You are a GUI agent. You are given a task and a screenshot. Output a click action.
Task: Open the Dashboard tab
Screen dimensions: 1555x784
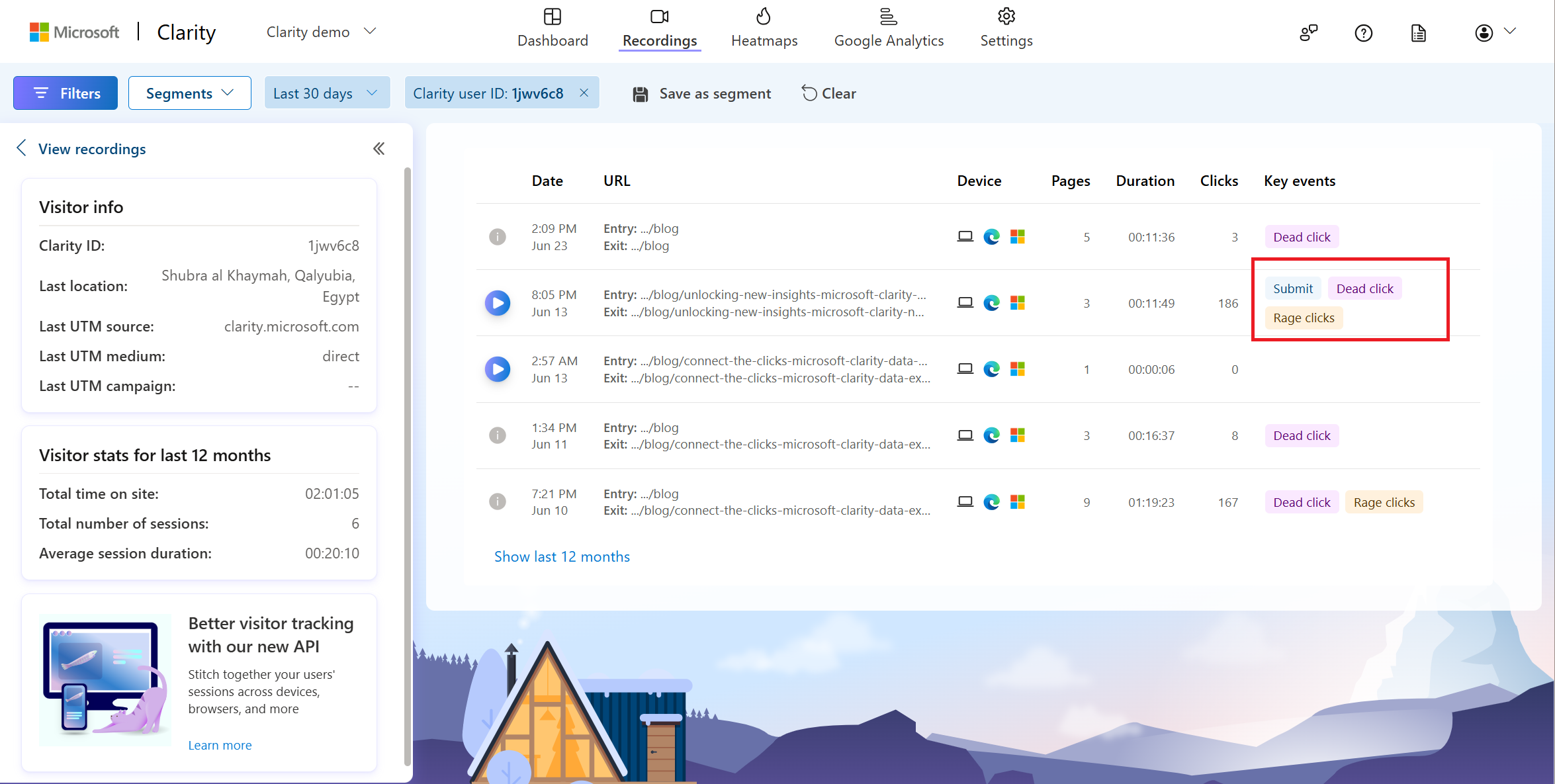(553, 28)
